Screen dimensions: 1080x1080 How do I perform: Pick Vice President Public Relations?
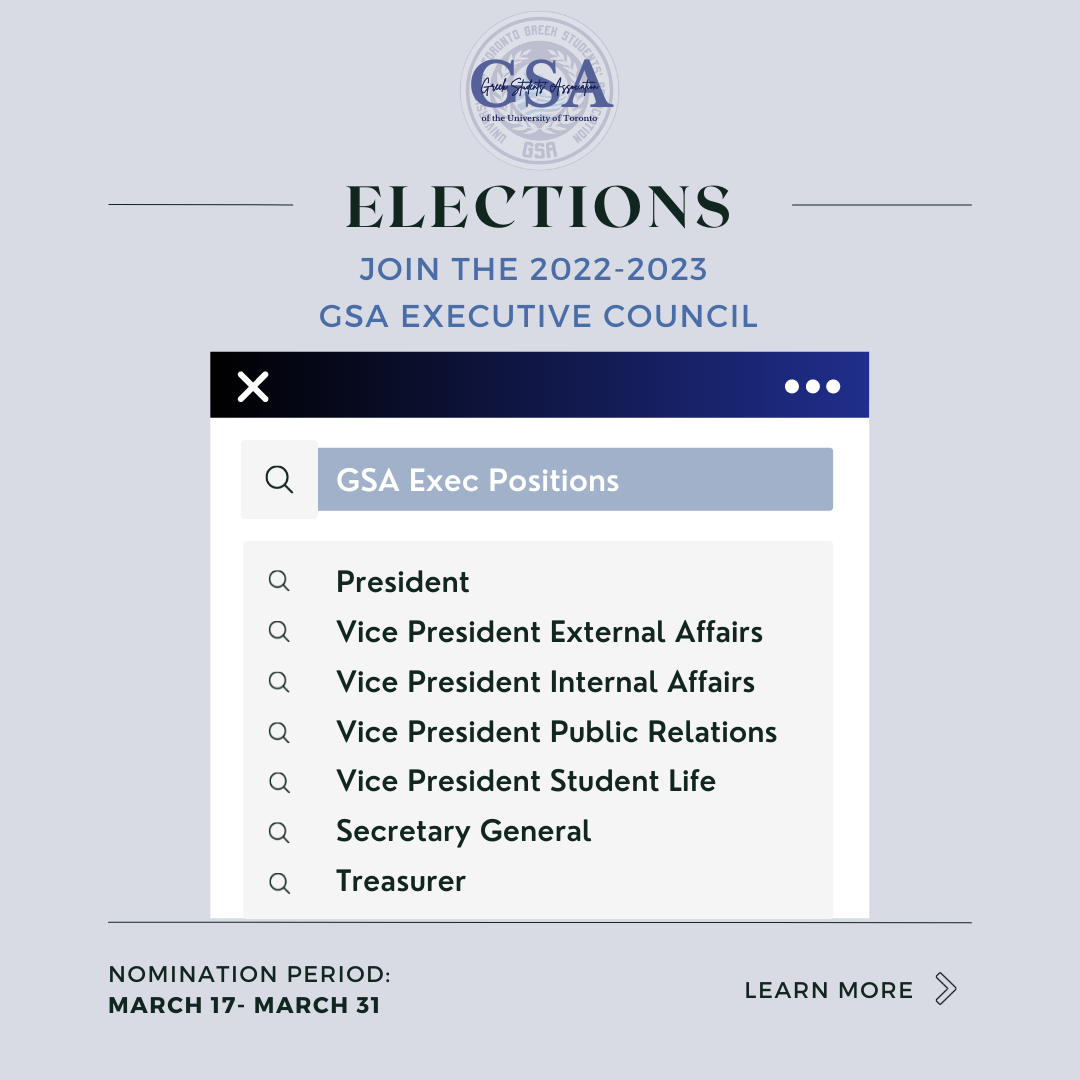[x=556, y=732]
